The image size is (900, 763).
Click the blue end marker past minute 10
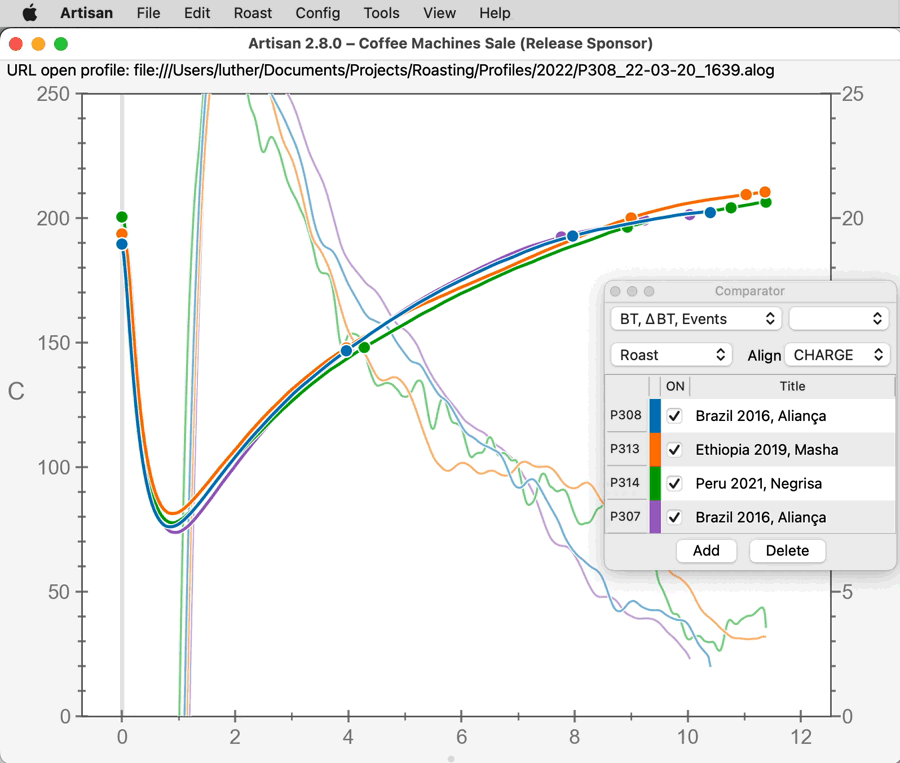pyautogui.click(x=710, y=212)
